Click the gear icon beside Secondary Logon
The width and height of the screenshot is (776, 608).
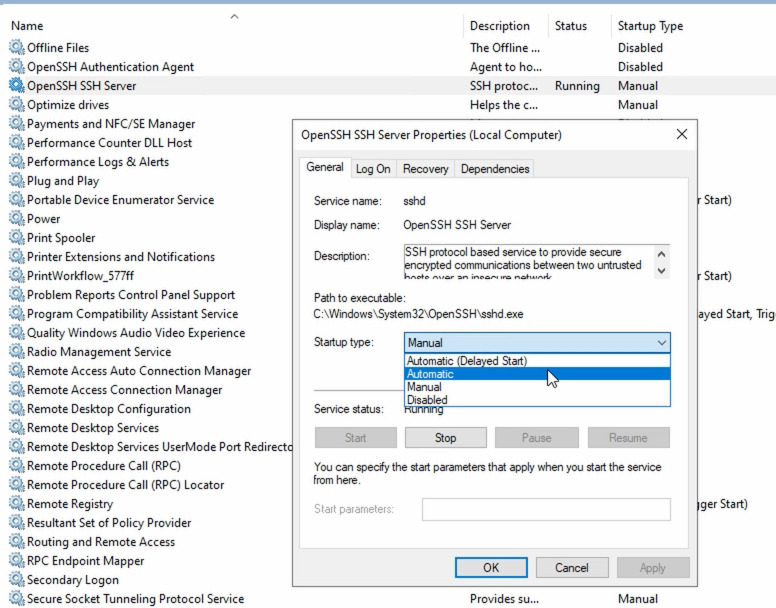[x=16, y=580]
